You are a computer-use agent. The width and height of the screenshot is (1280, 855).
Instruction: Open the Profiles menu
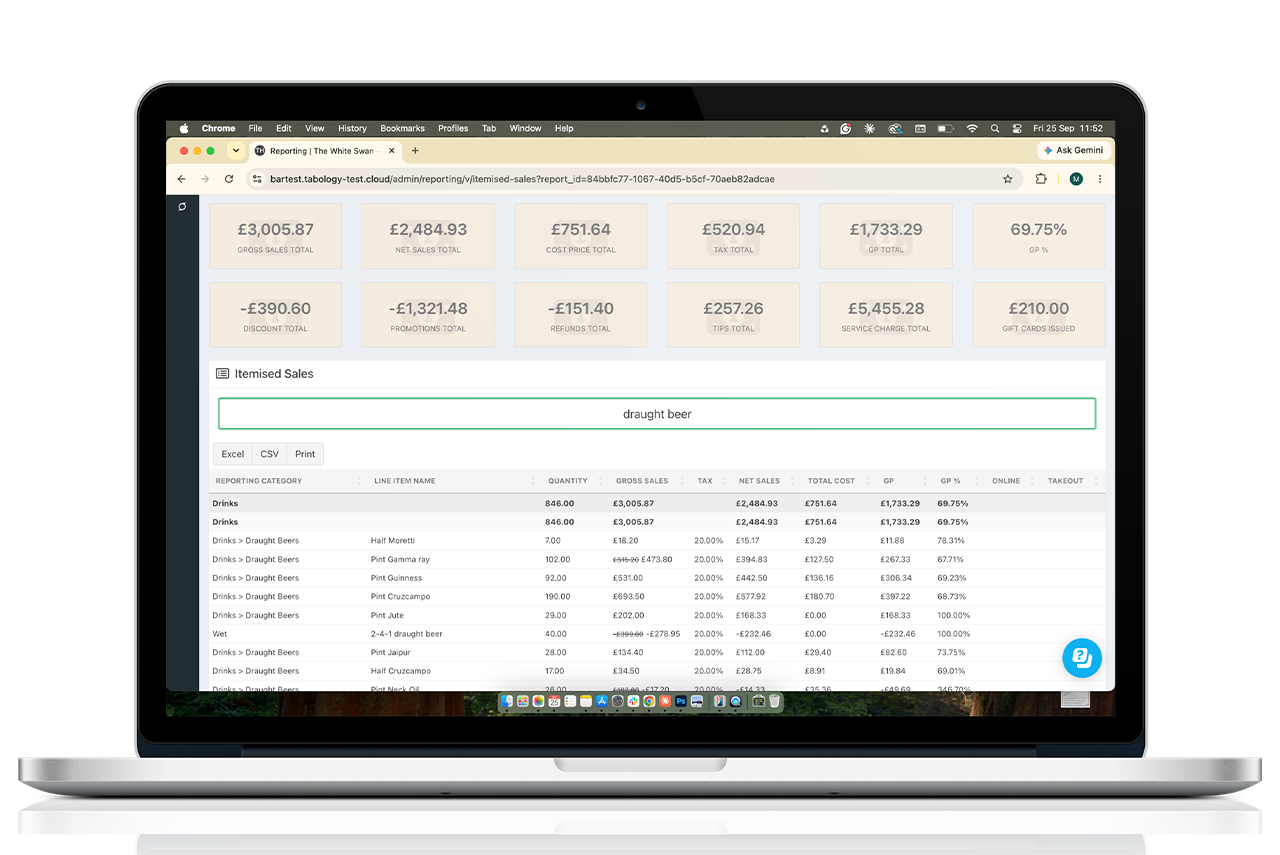pyautogui.click(x=453, y=128)
